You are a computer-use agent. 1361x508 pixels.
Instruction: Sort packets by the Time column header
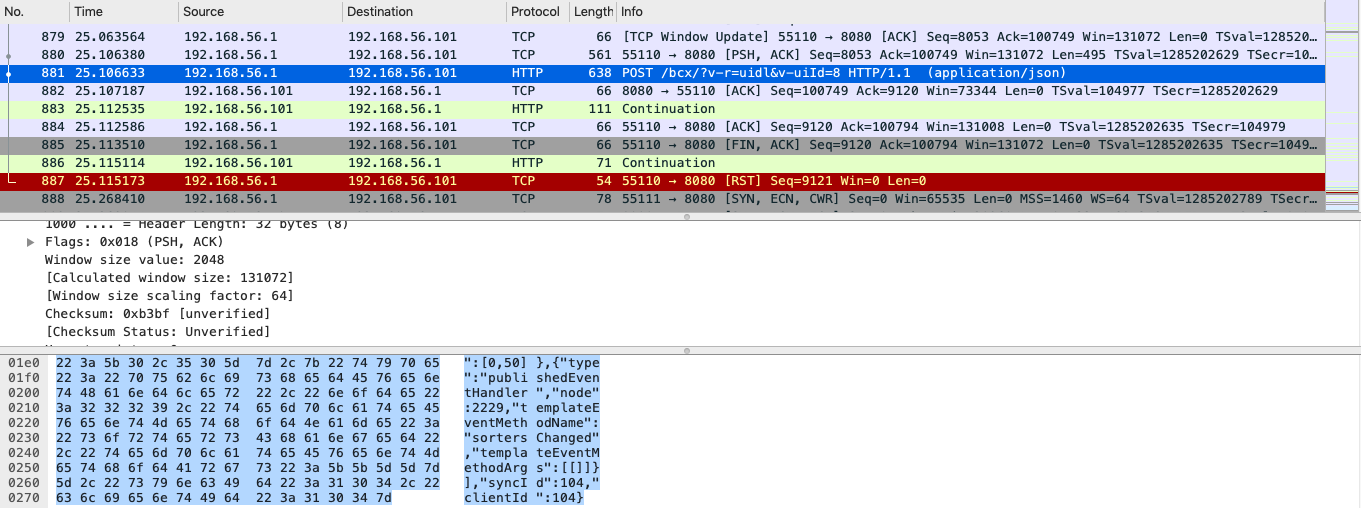click(x=124, y=12)
